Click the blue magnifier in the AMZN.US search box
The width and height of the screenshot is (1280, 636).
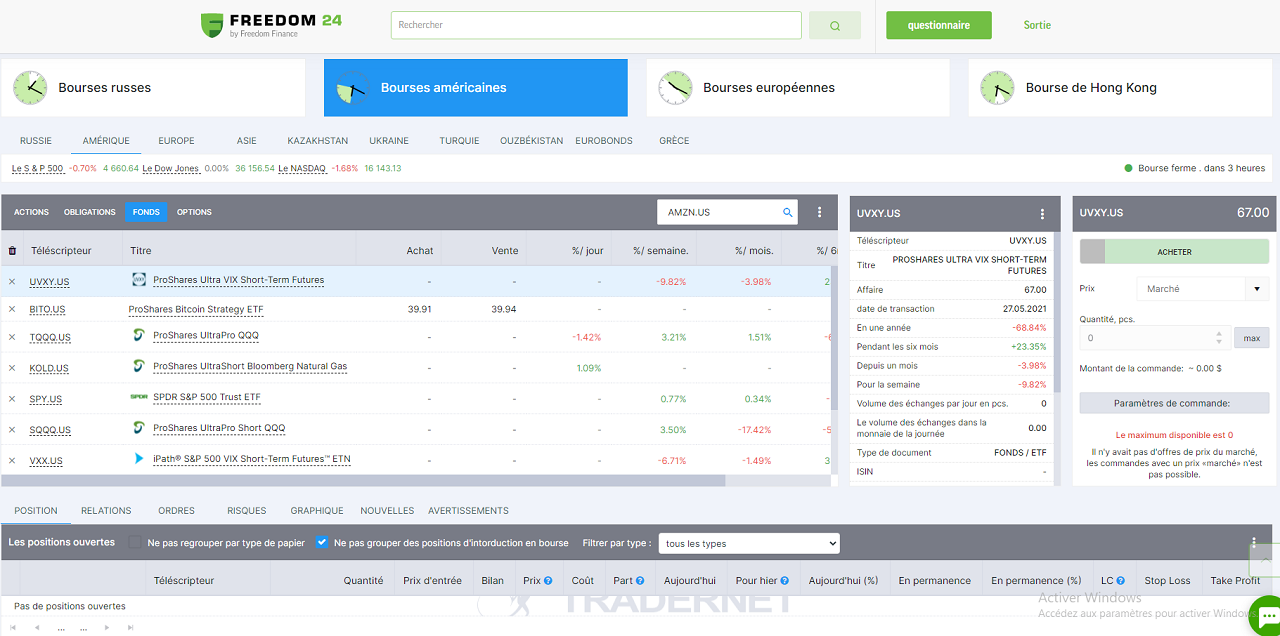click(x=788, y=212)
